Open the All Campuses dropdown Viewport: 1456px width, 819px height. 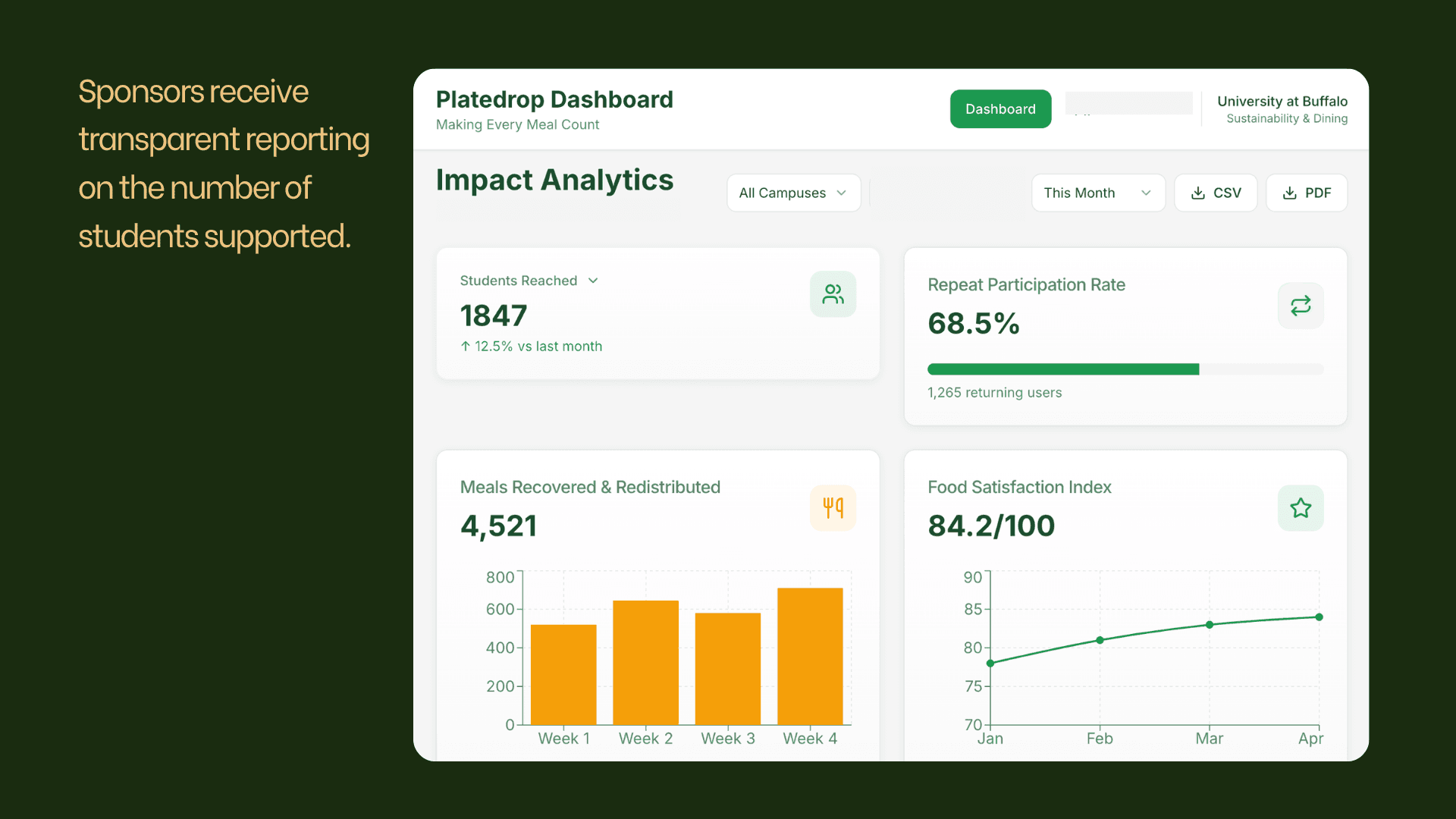793,193
